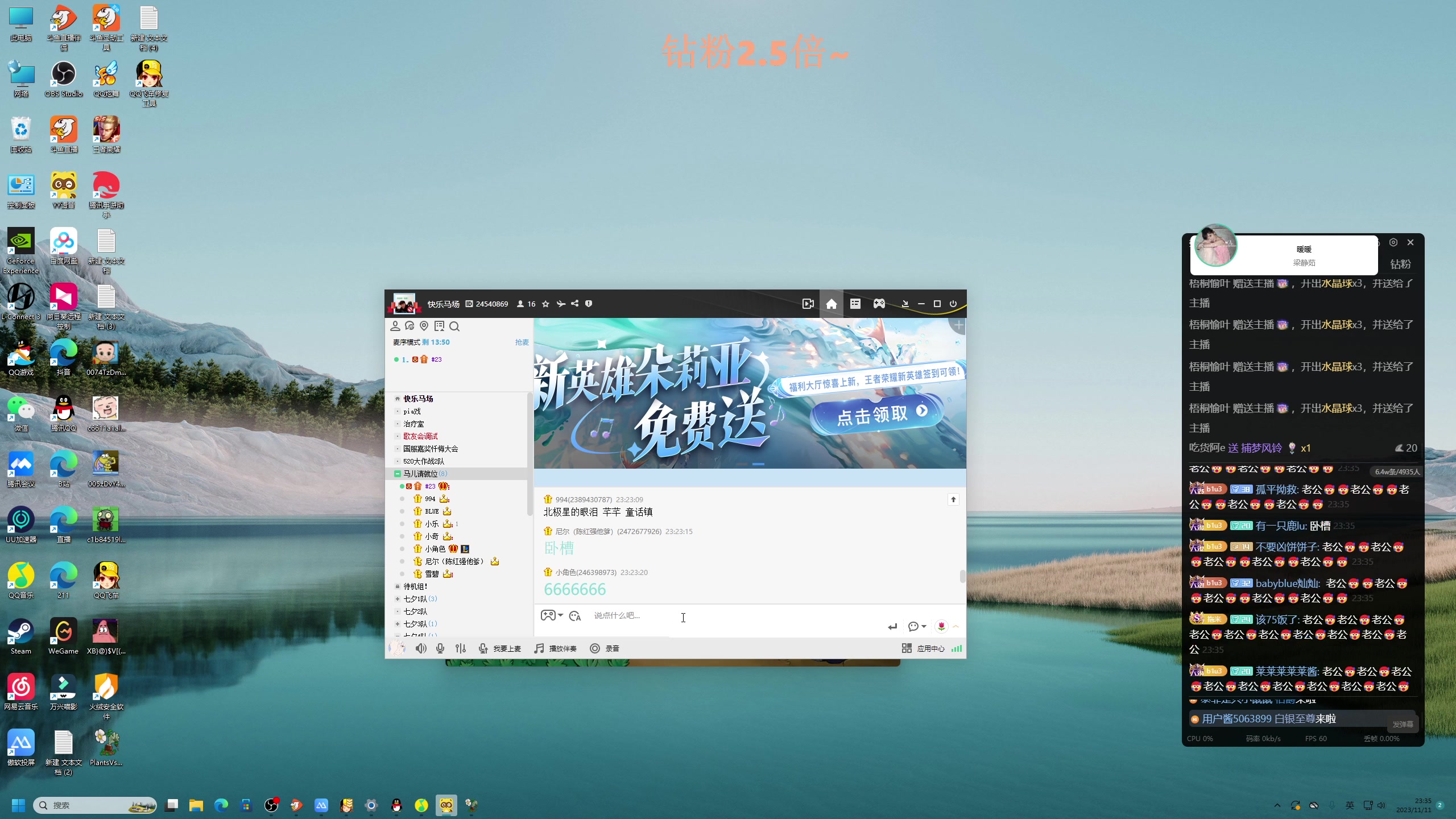
Task: Switch to the channel list view icon
Action: (x=855, y=304)
